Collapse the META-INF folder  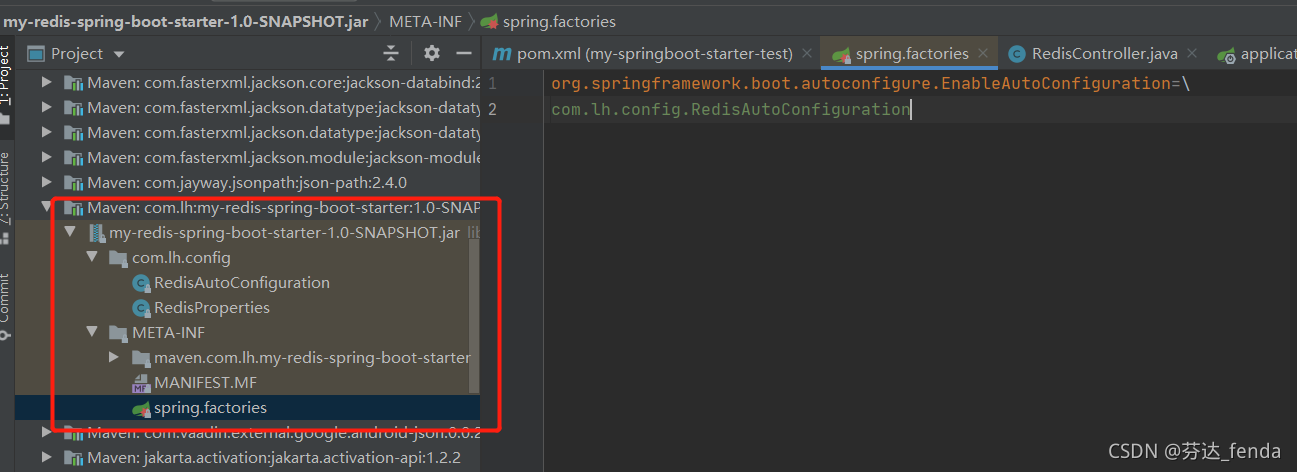[x=93, y=332]
